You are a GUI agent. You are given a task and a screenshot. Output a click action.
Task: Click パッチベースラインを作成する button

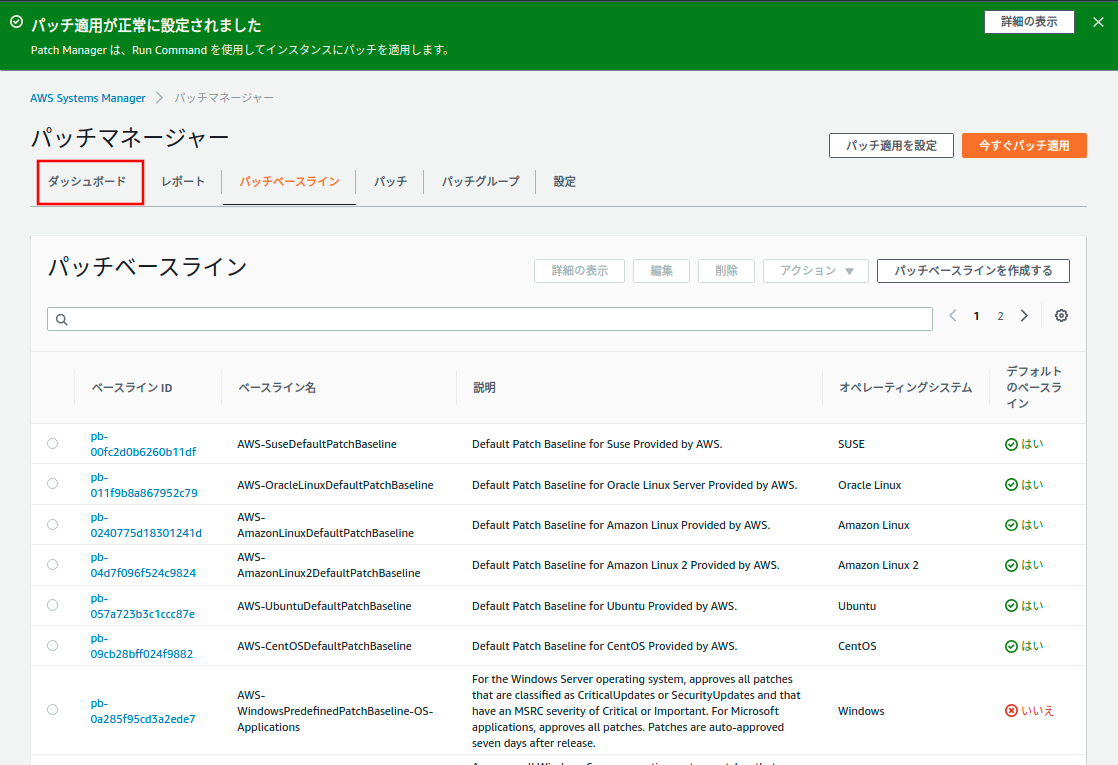(972, 271)
